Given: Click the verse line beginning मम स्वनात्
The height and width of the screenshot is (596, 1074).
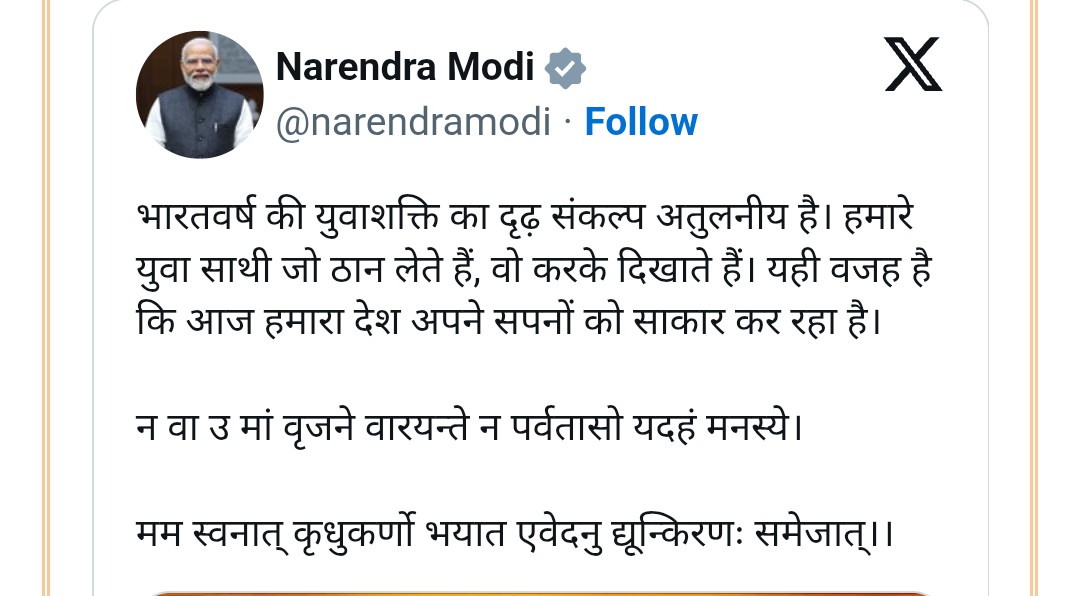Looking at the screenshot, I should tap(513, 532).
